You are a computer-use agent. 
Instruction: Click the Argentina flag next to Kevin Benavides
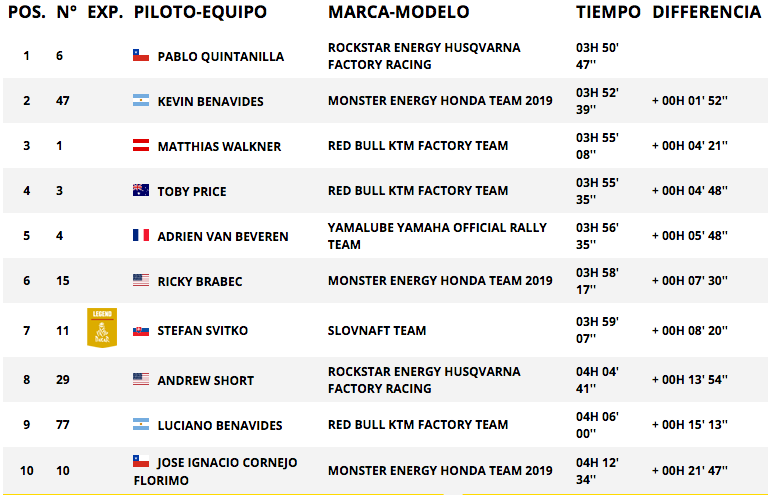click(x=141, y=100)
